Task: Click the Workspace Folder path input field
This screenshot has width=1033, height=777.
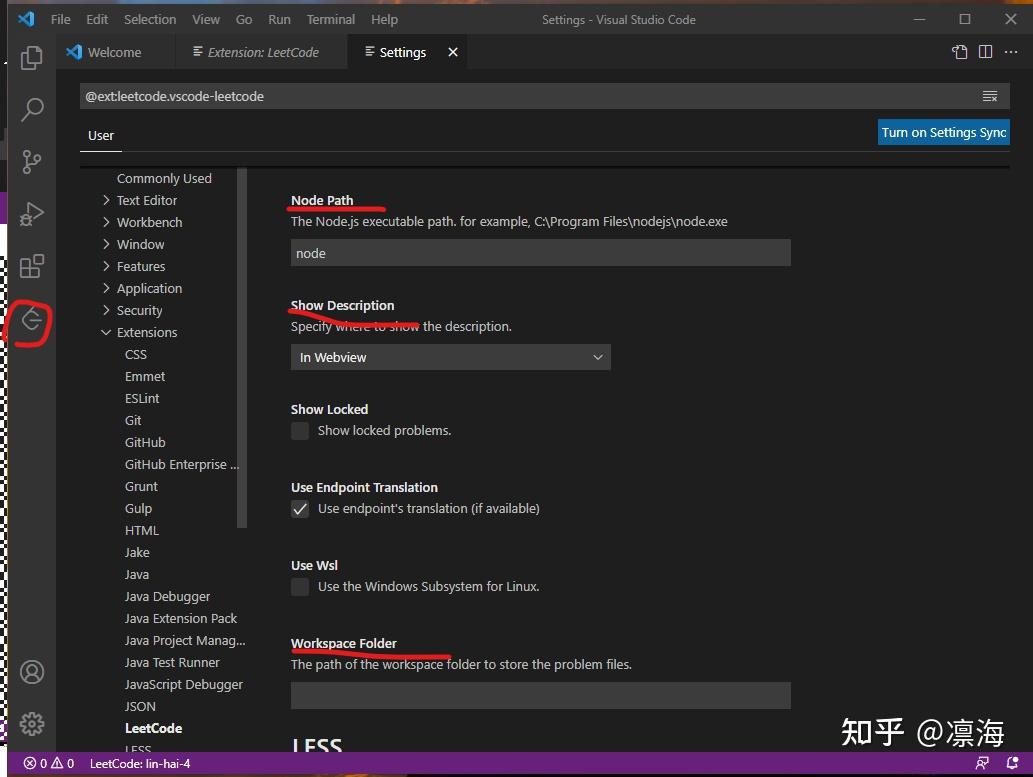Action: (540, 696)
